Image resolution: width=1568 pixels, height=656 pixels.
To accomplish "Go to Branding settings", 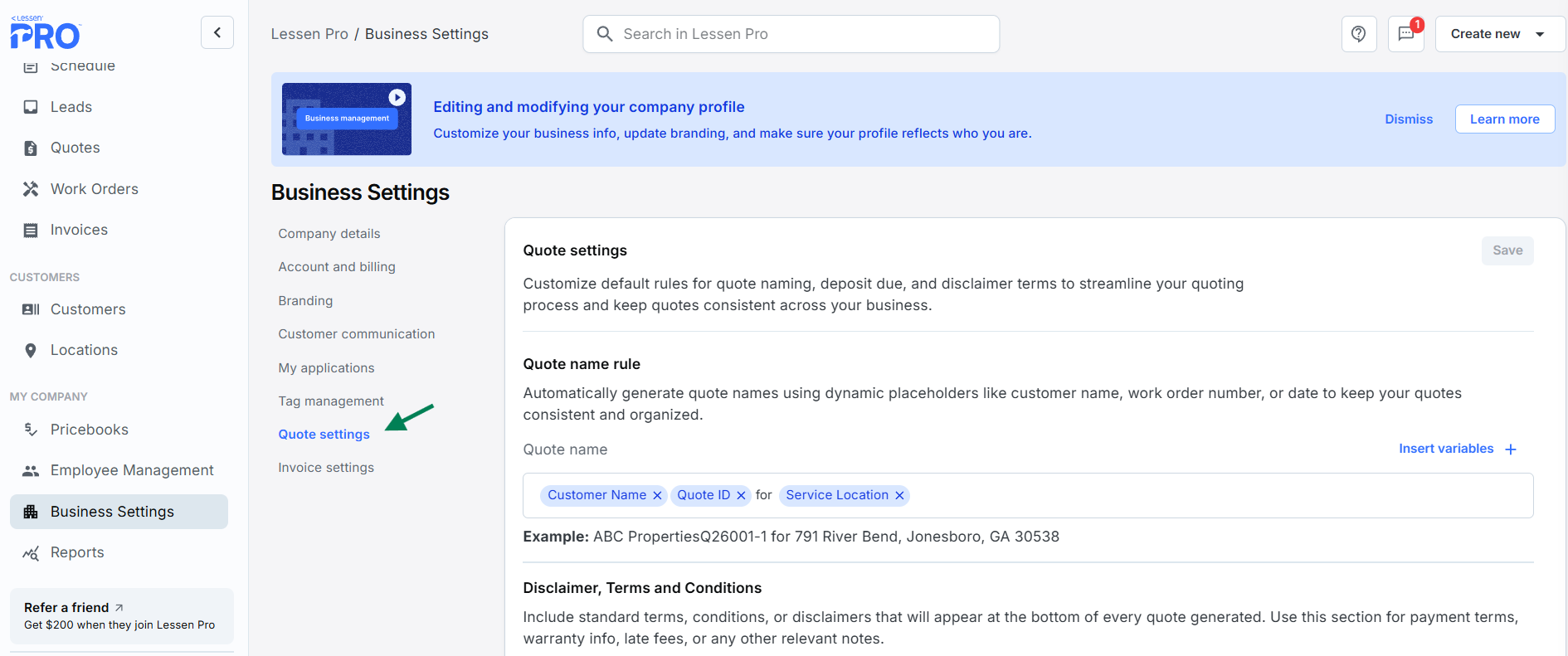I will 305,301.
